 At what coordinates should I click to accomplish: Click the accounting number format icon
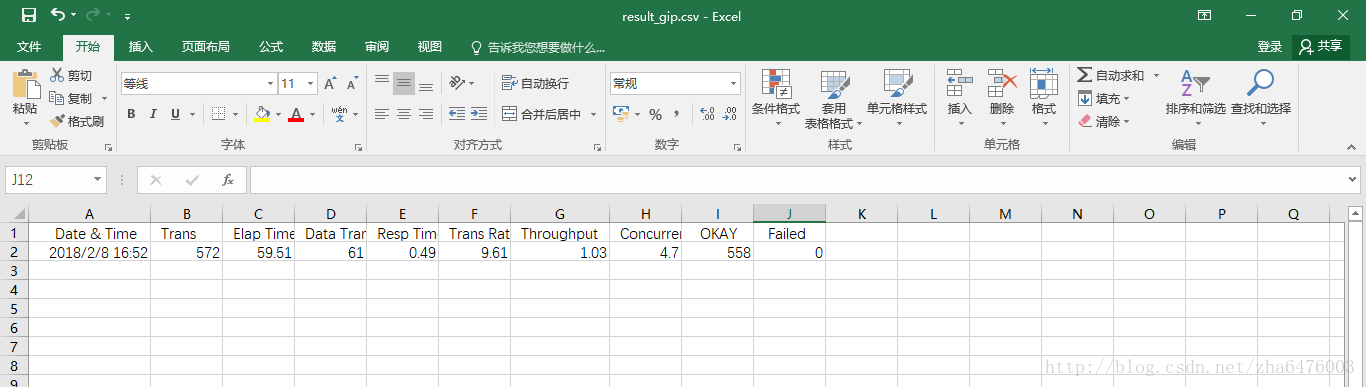point(621,114)
